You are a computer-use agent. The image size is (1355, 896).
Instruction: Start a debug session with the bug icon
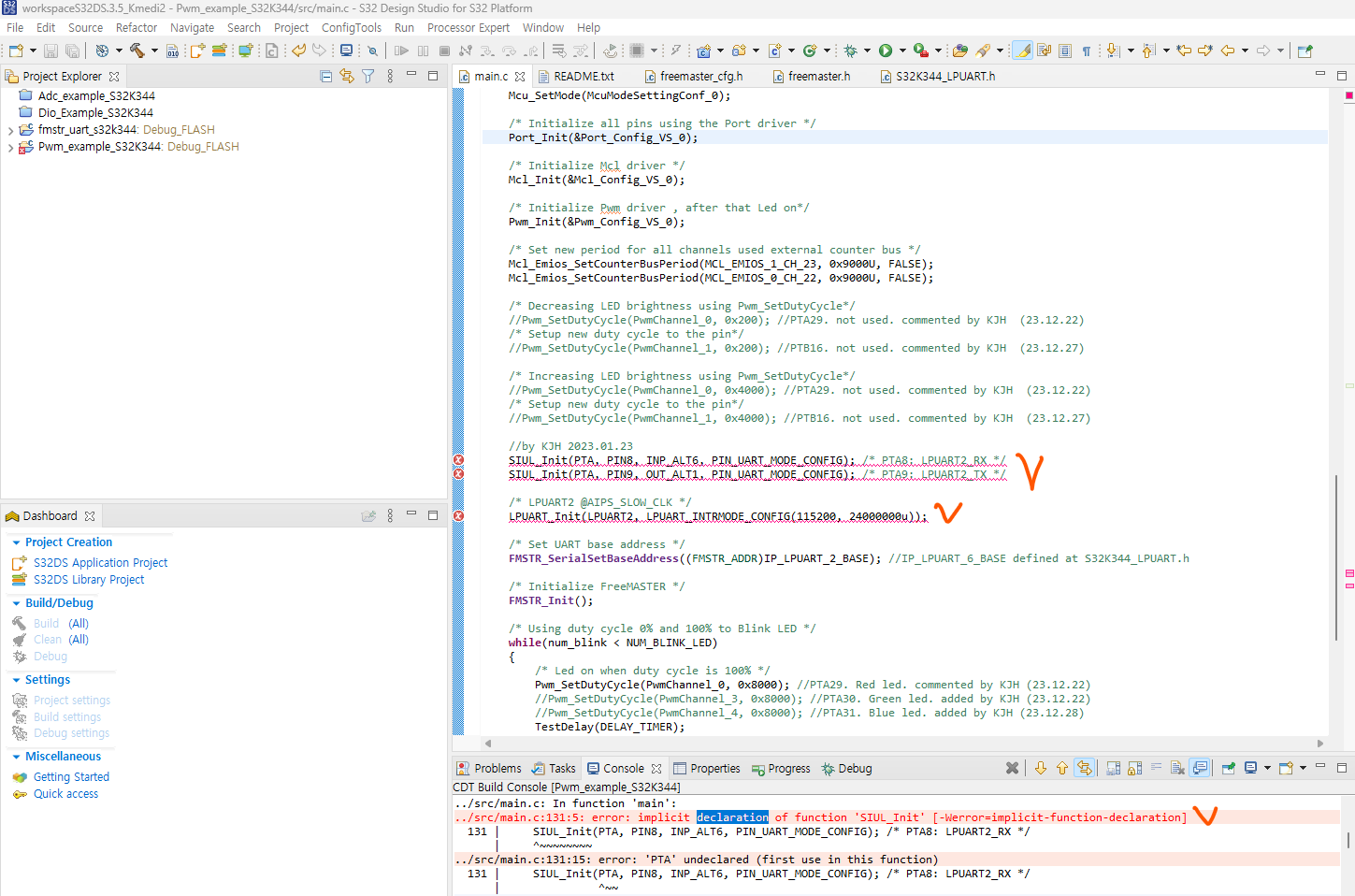click(849, 51)
